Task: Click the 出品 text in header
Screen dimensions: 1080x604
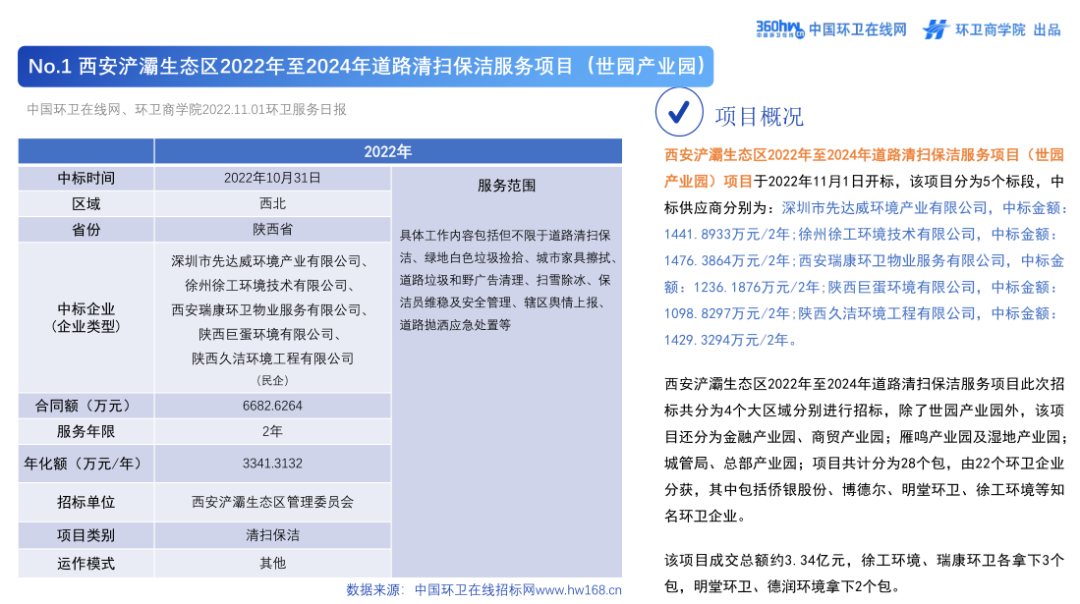Action: click(x=1047, y=30)
